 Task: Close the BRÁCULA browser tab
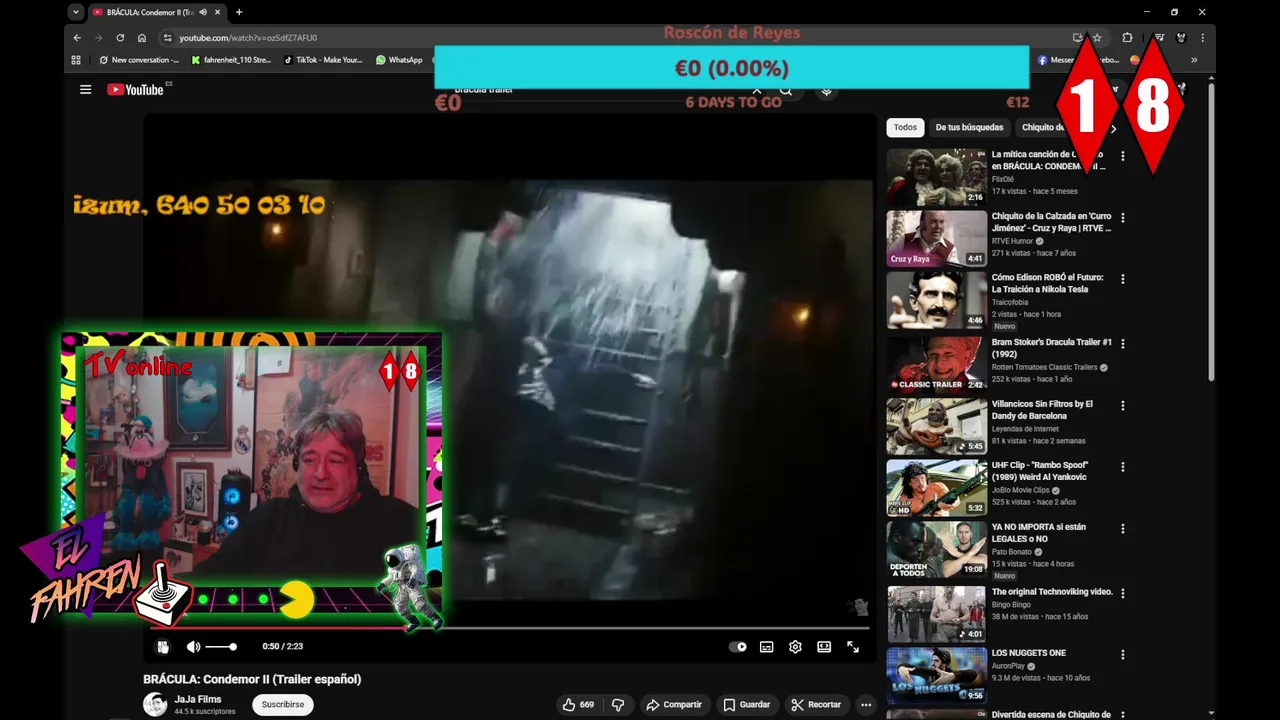217,12
